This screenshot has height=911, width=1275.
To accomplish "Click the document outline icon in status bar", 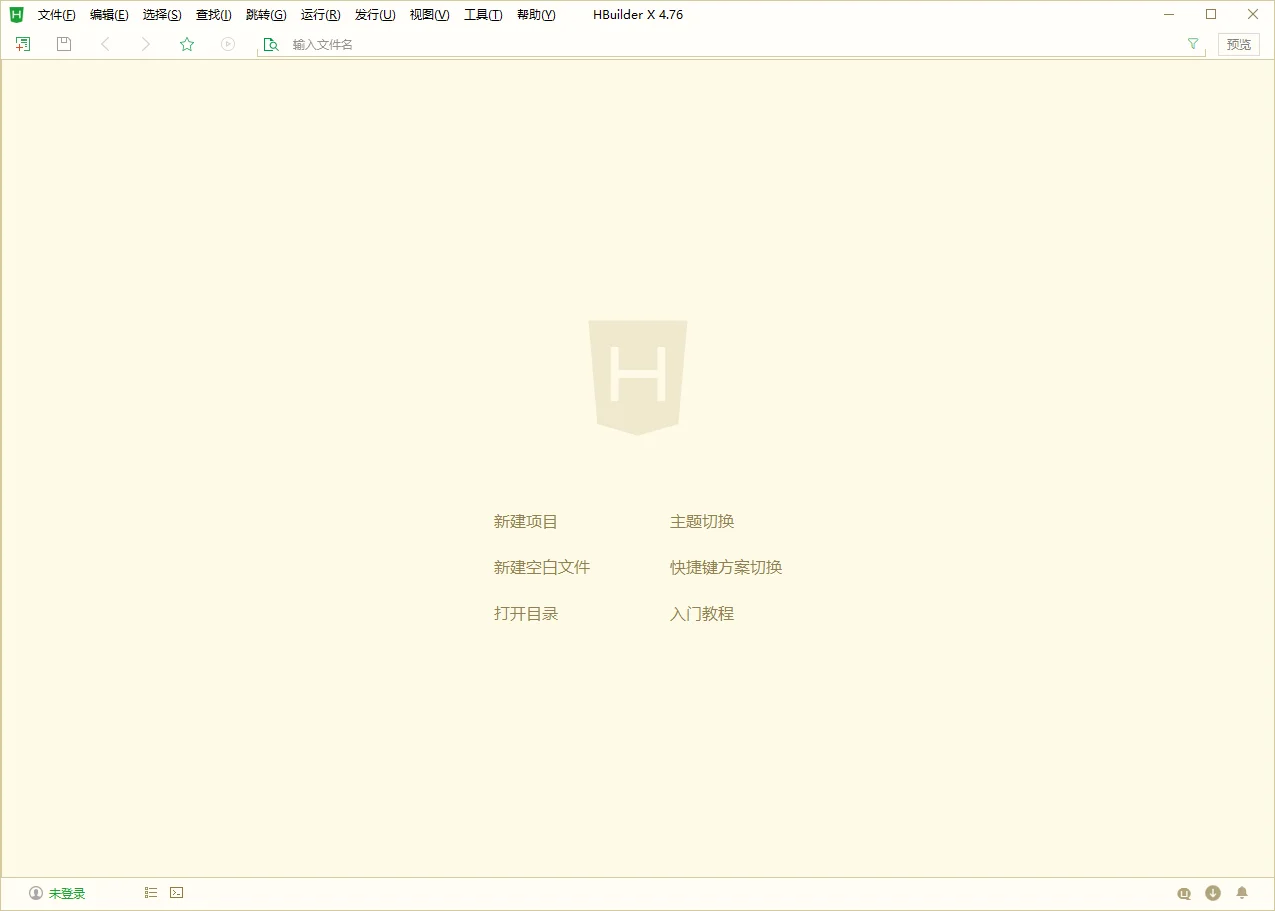I will (x=150, y=892).
